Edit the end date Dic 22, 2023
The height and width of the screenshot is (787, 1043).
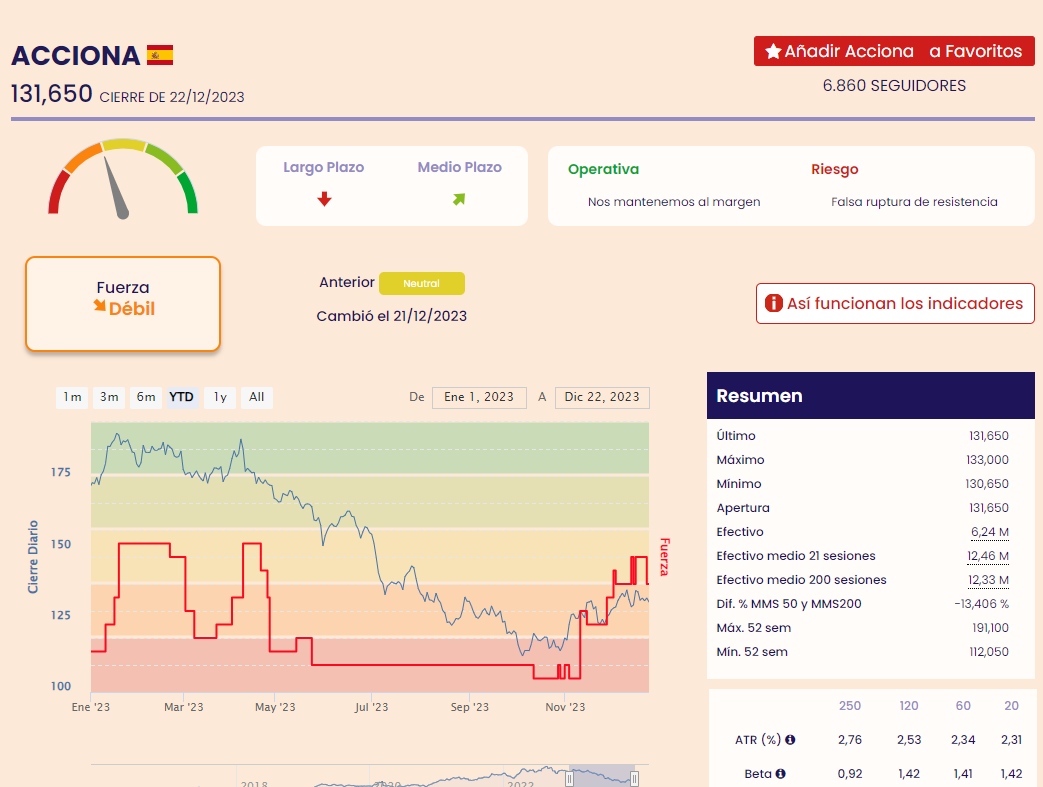coord(602,397)
